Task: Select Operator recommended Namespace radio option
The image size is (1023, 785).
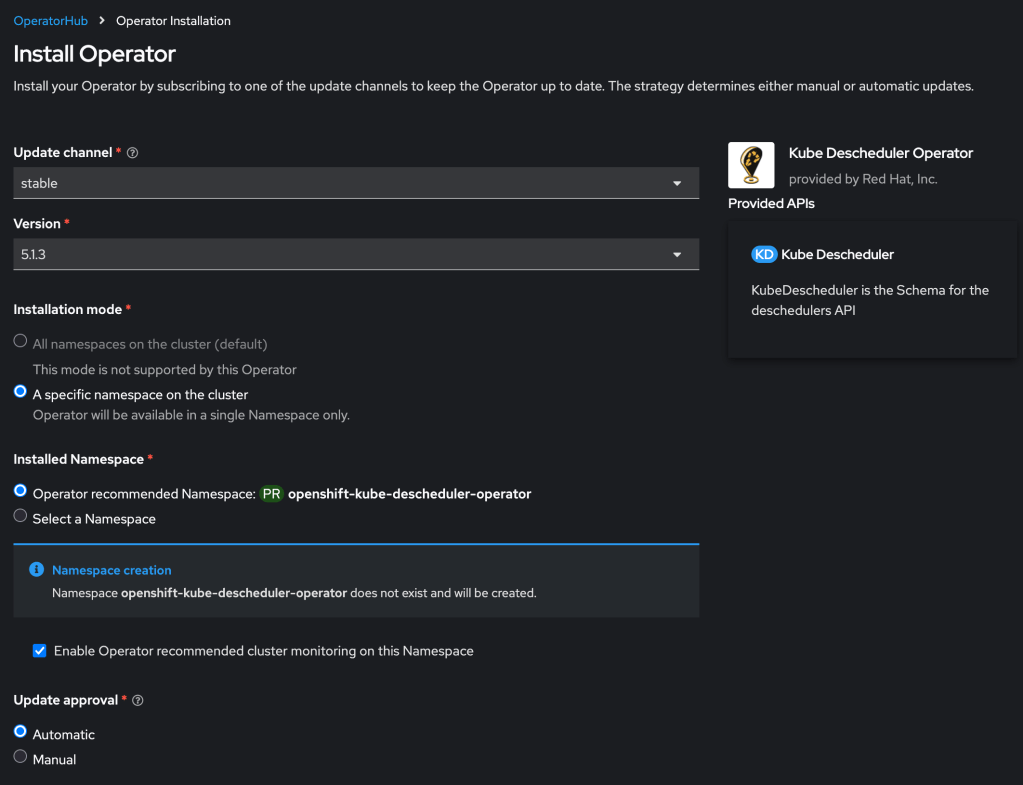Action: (20, 491)
